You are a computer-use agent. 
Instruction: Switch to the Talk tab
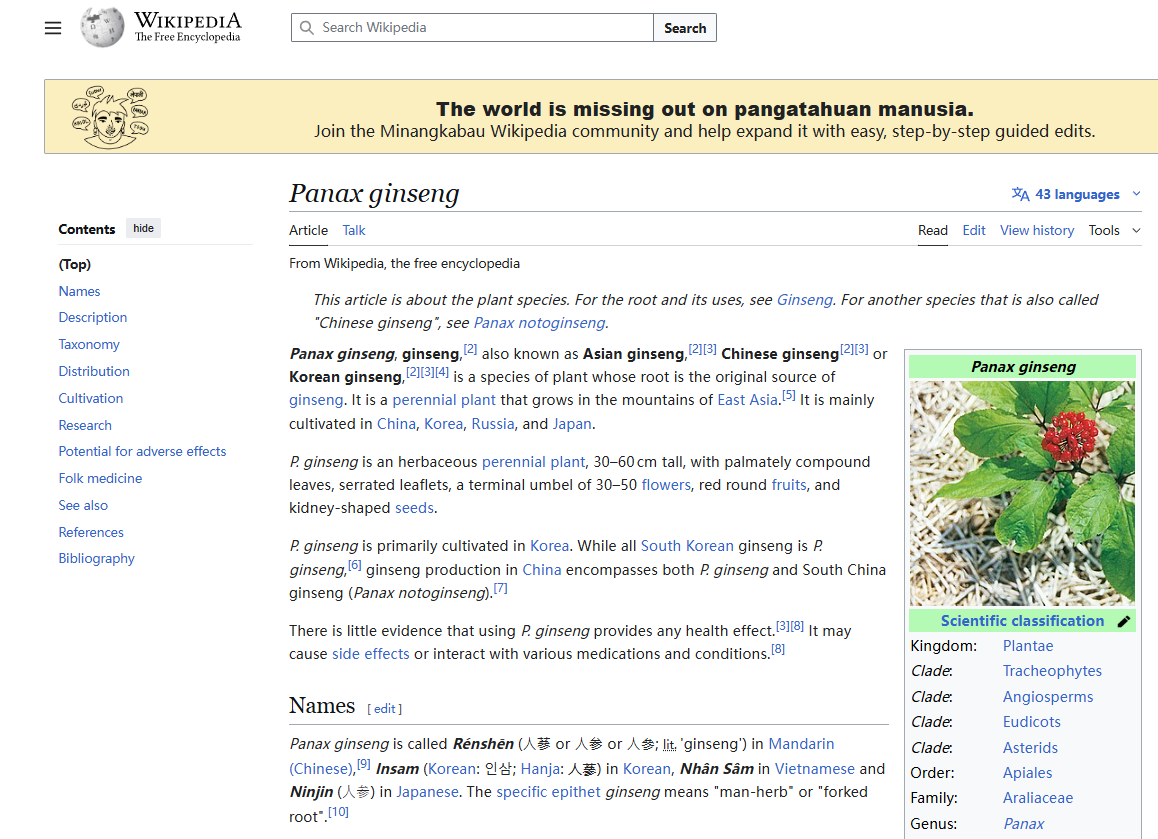pyautogui.click(x=354, y=230)
